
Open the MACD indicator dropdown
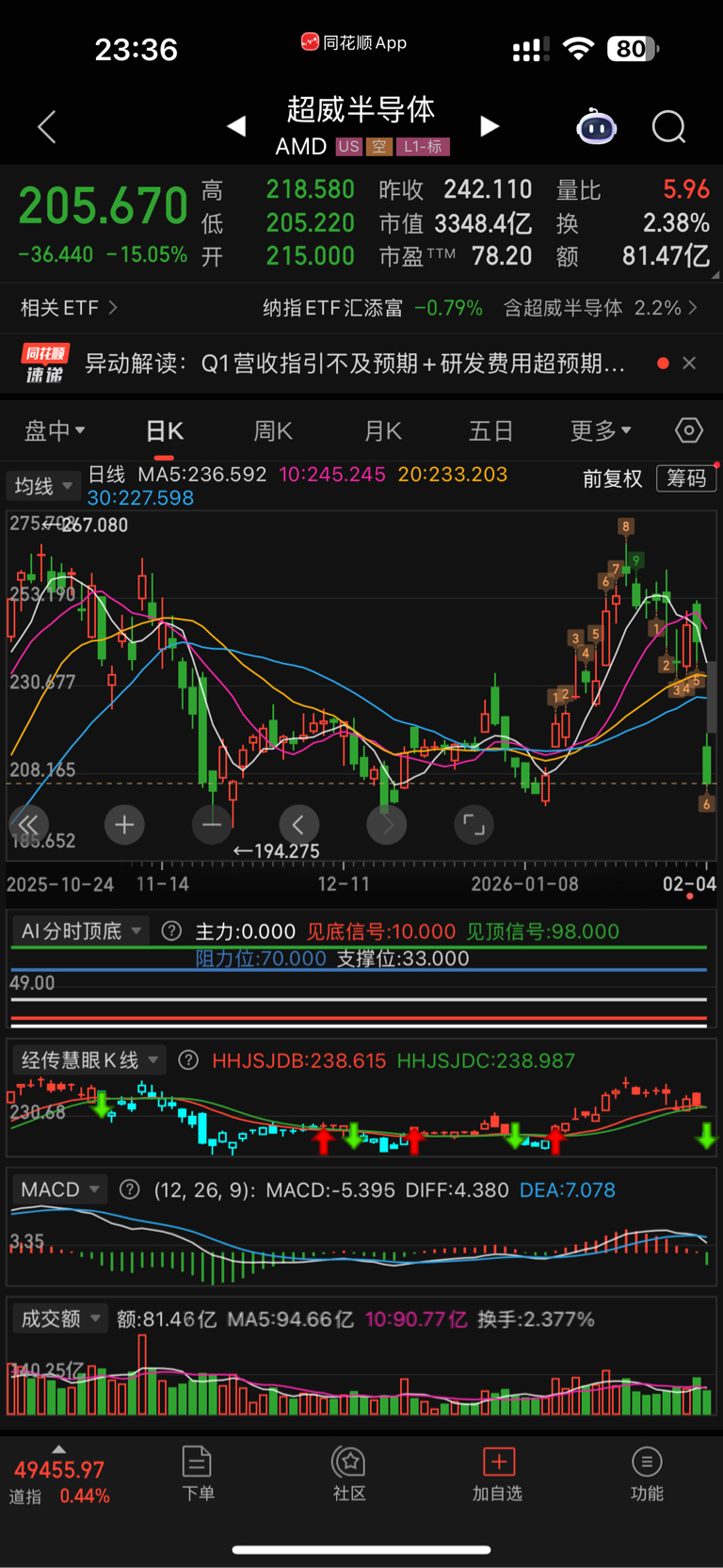coord(60,1189)
